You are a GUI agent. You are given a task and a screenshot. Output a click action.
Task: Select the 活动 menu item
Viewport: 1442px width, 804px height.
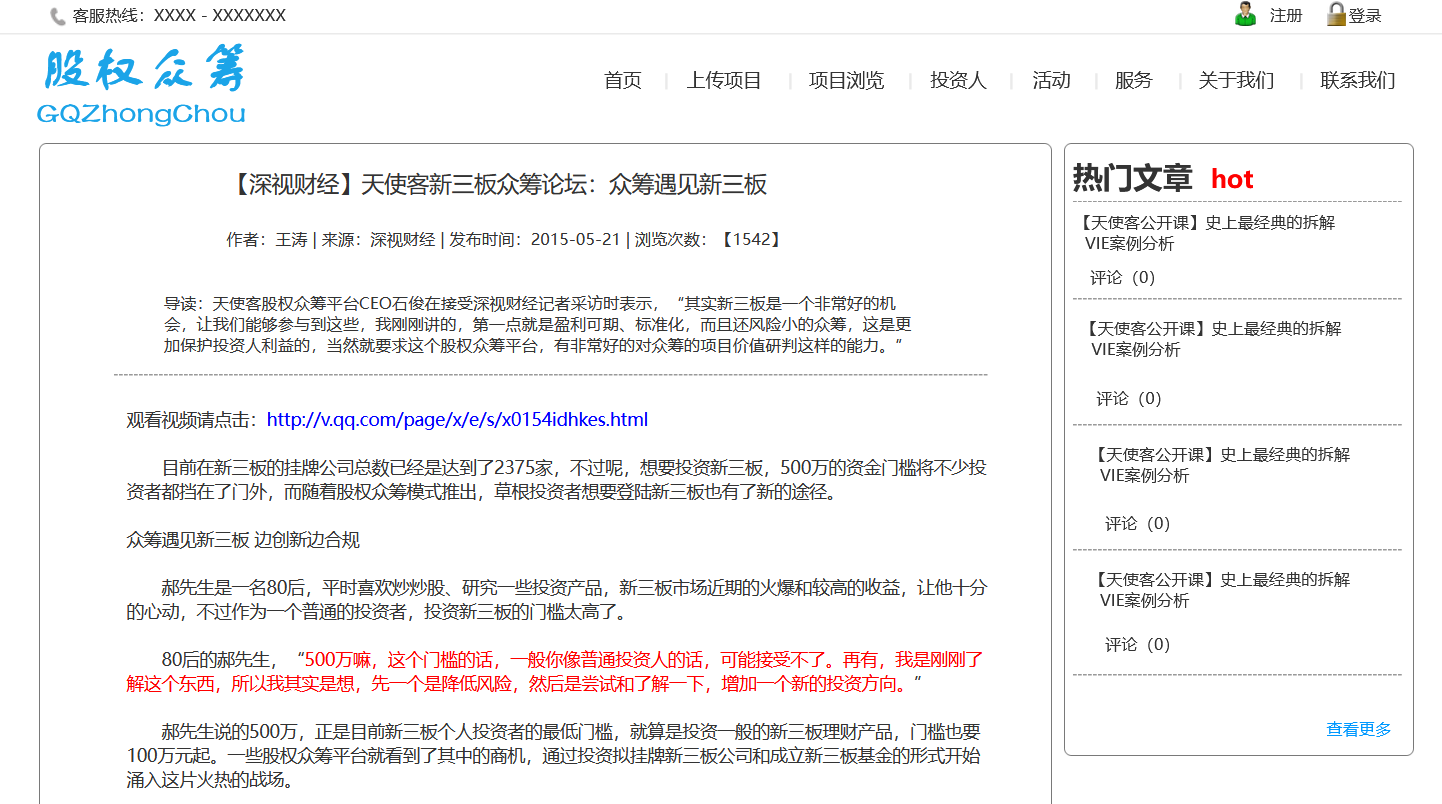coord(1051,81)
